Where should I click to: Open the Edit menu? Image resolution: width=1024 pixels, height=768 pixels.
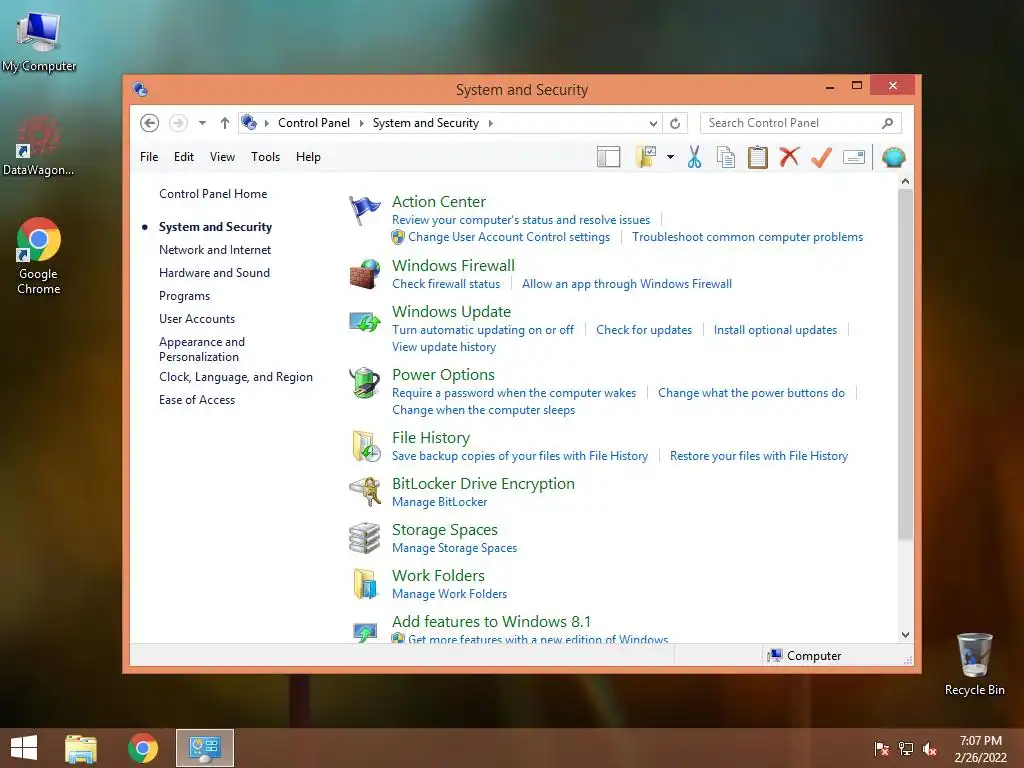[x=184, y=157]
